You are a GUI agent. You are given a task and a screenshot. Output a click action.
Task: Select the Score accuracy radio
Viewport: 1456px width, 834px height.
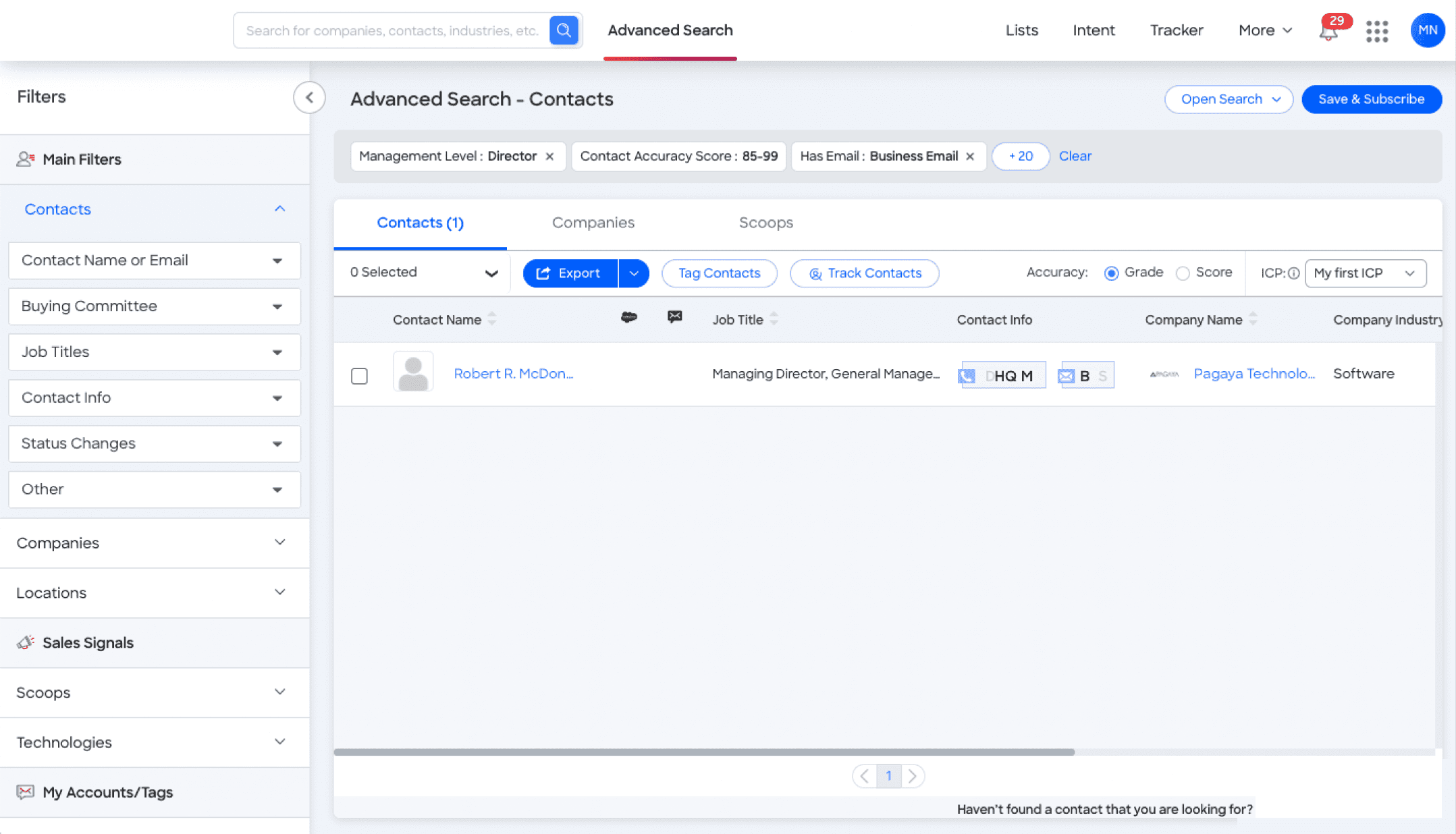point(1183,273)
